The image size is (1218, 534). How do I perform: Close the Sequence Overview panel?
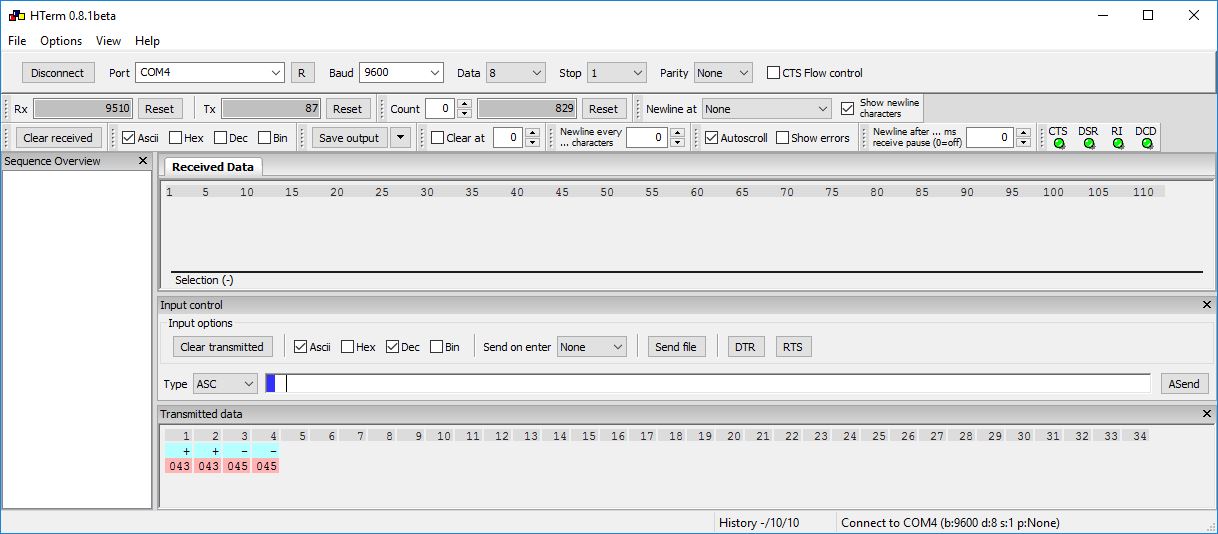(x=142, y=161)
